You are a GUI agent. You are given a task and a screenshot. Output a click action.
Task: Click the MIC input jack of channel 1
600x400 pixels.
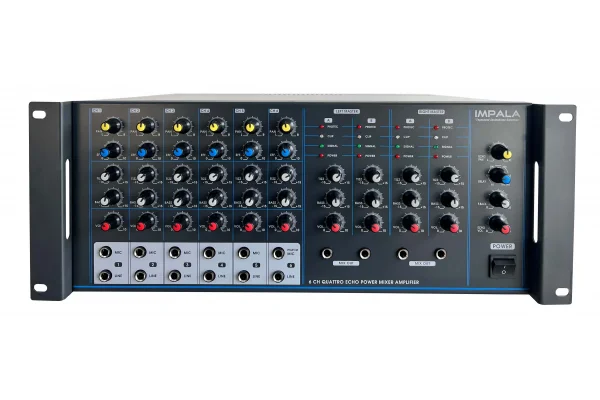pyautogui.click(x=105, y=252)
